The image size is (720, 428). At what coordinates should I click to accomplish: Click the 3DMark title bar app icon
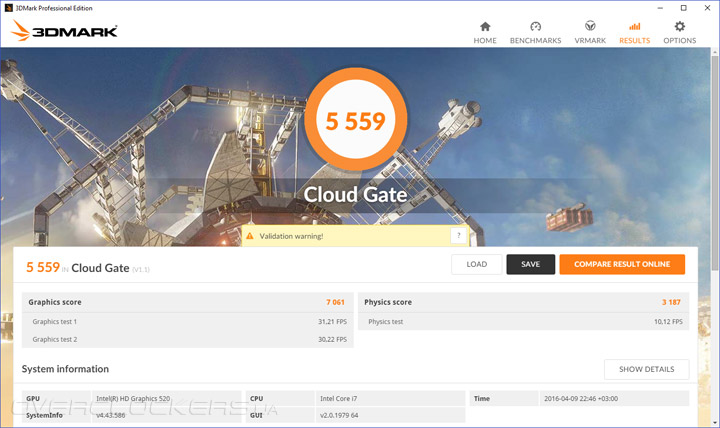(x=8, y=8)
